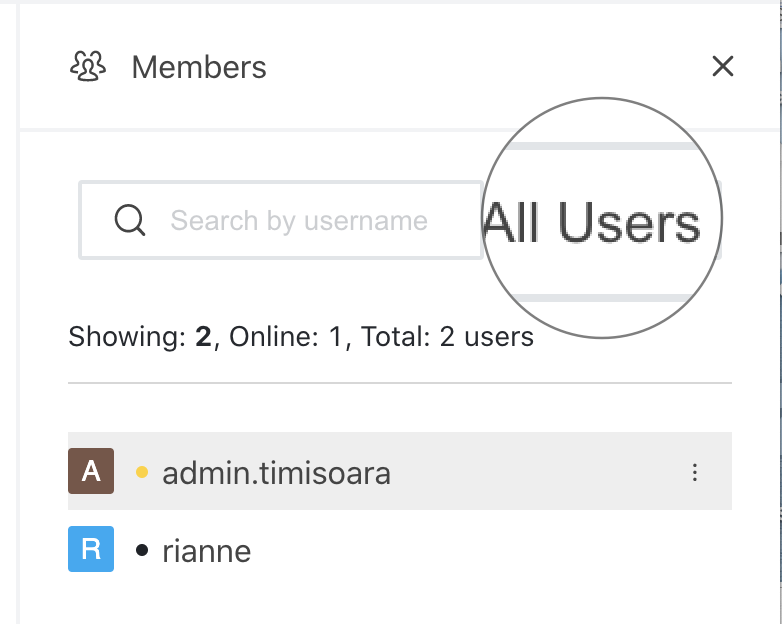Click the Members panel heading
The height and width of the screenshot is (624, 782).
(199, 68)
